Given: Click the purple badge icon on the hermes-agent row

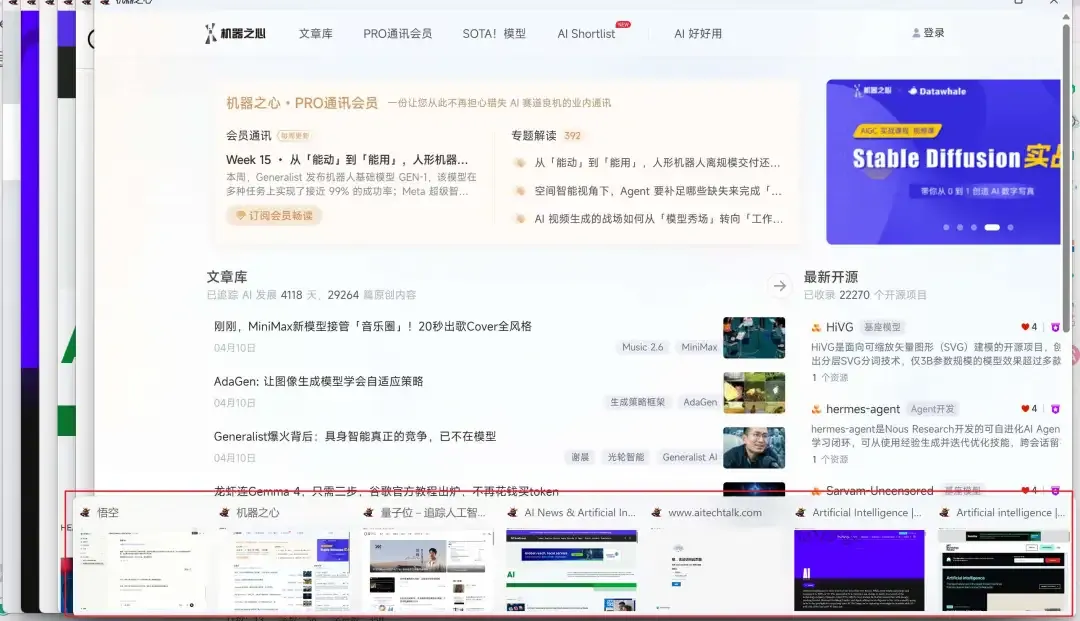Looking at the screenshot, I should 1055,409.
